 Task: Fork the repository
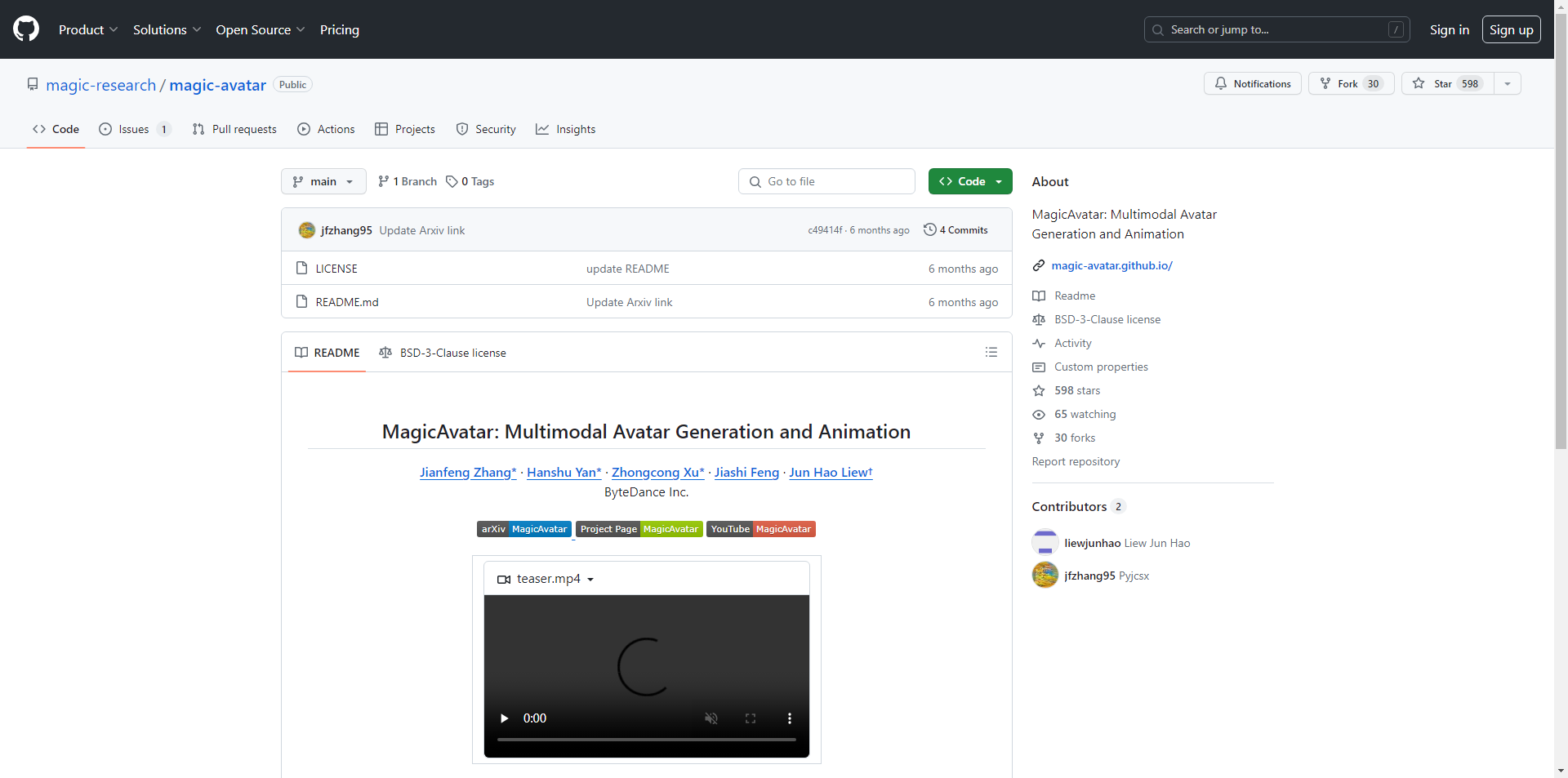click(x=1351, y=83)
